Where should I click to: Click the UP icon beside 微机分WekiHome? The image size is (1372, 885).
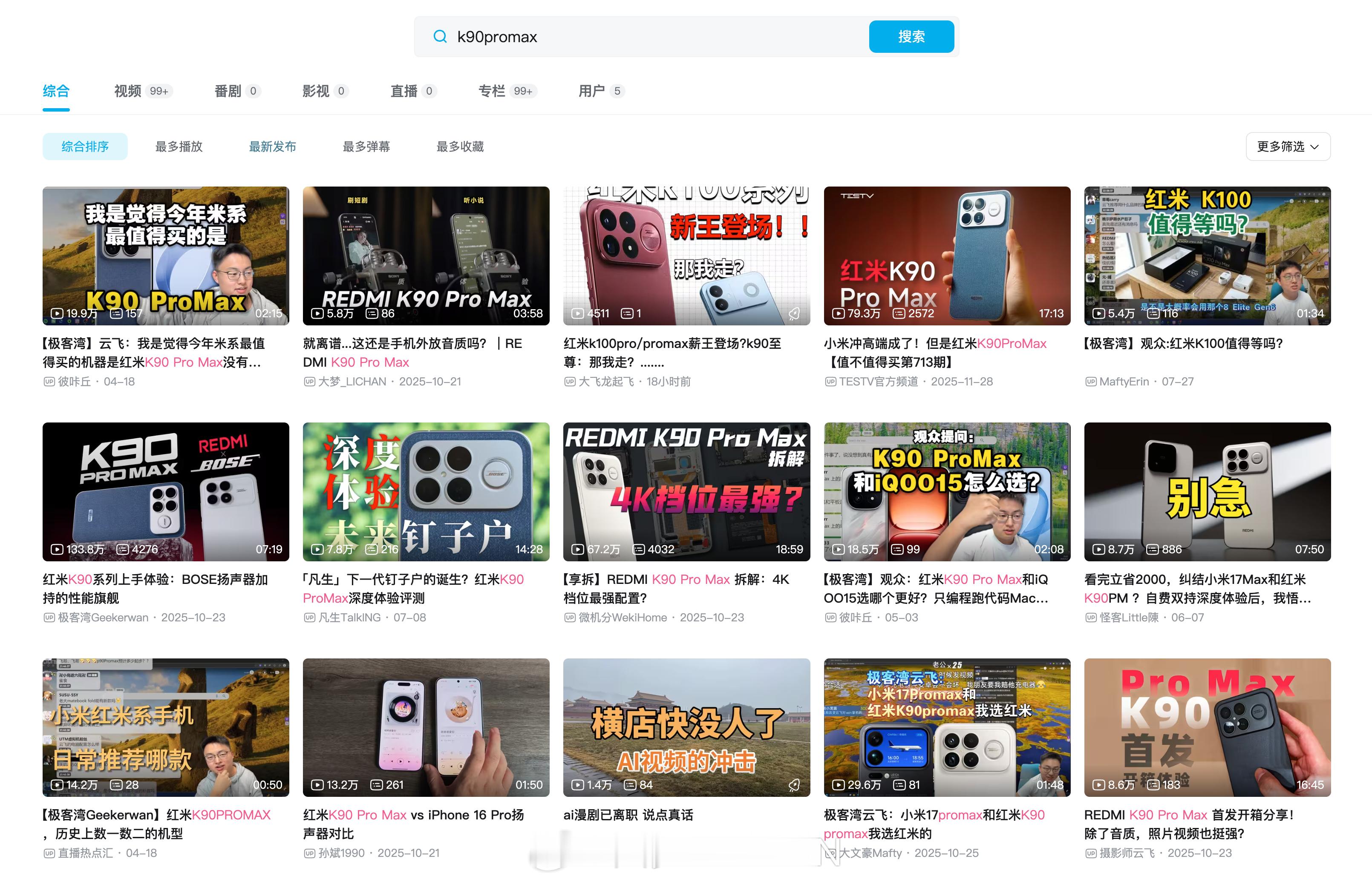click(570, 618)
